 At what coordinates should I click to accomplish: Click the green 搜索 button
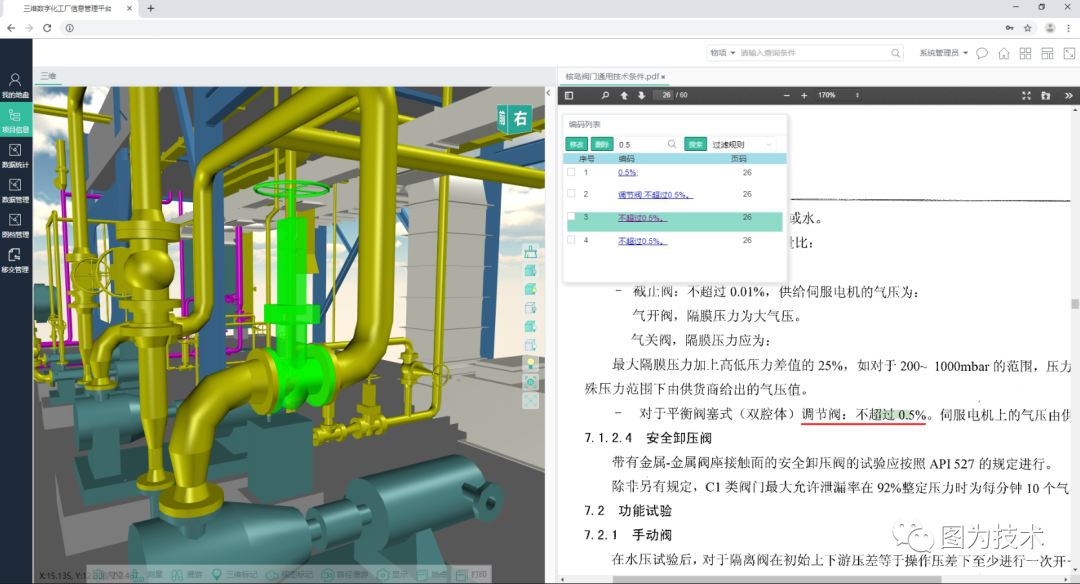[696, 145]
